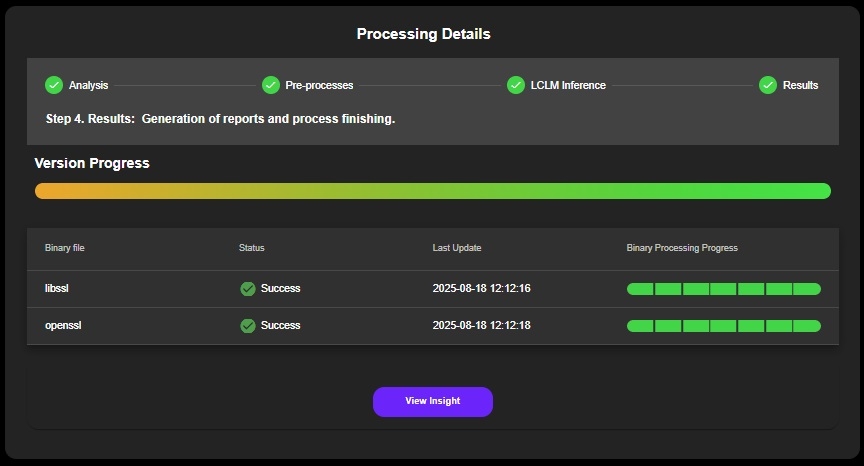The width and height of the screenshot is (864, 466).
Task: Click the Results step checkmark icon
Action: click(768, 85)
